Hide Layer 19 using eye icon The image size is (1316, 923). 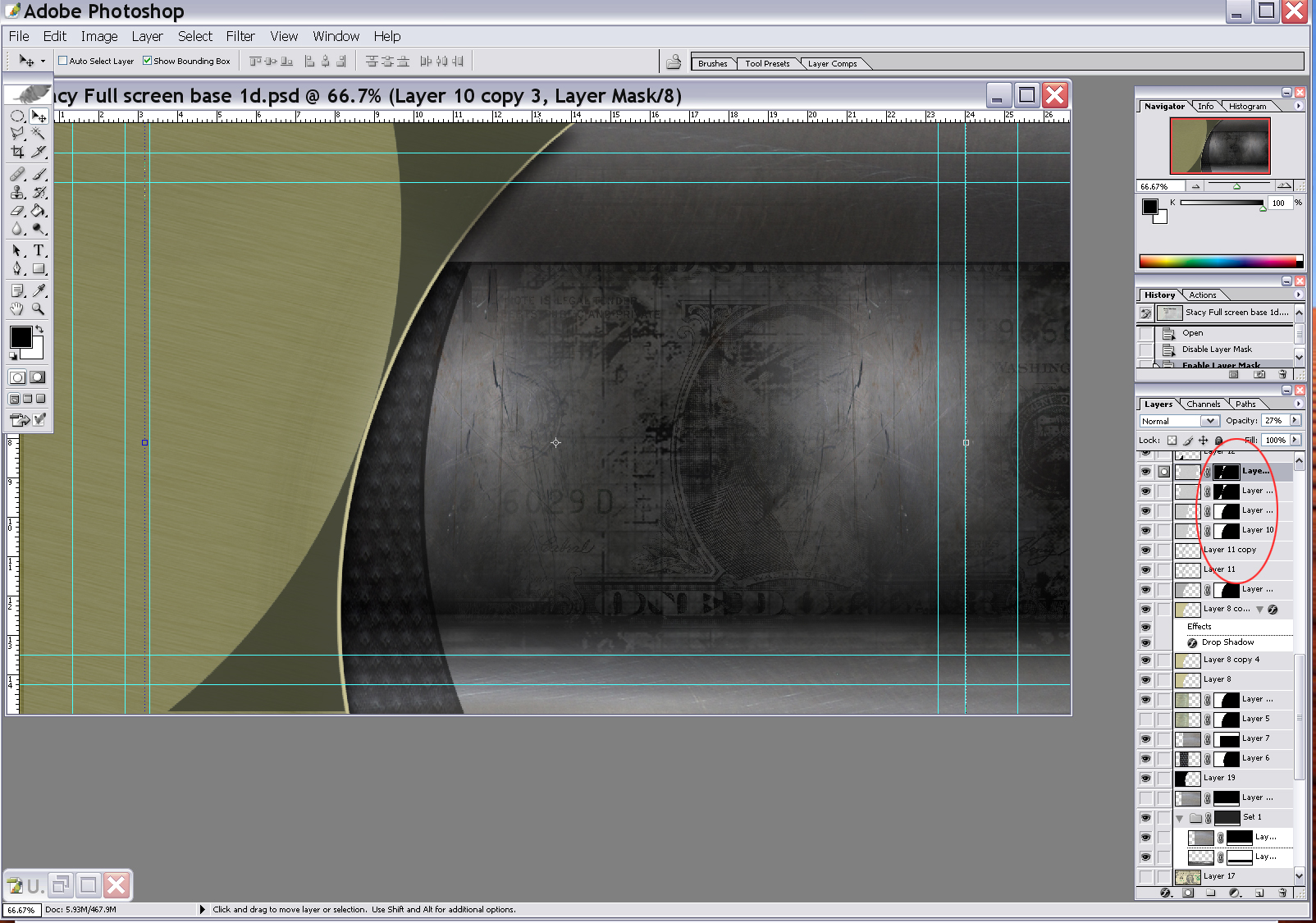pyautogui.click(x=1145, y=778)
